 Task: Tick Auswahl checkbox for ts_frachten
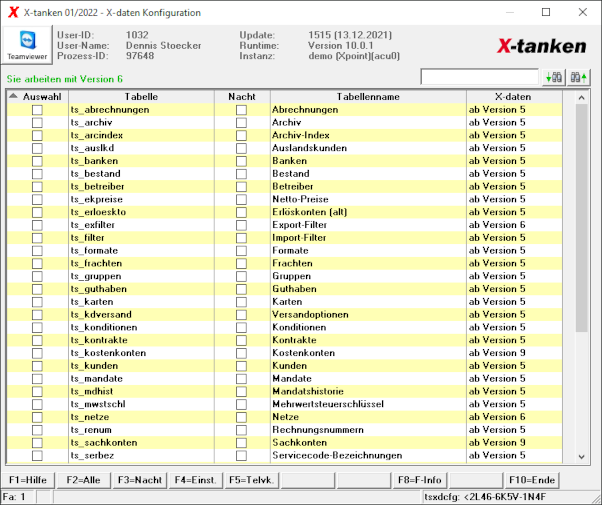click(37, 263)
